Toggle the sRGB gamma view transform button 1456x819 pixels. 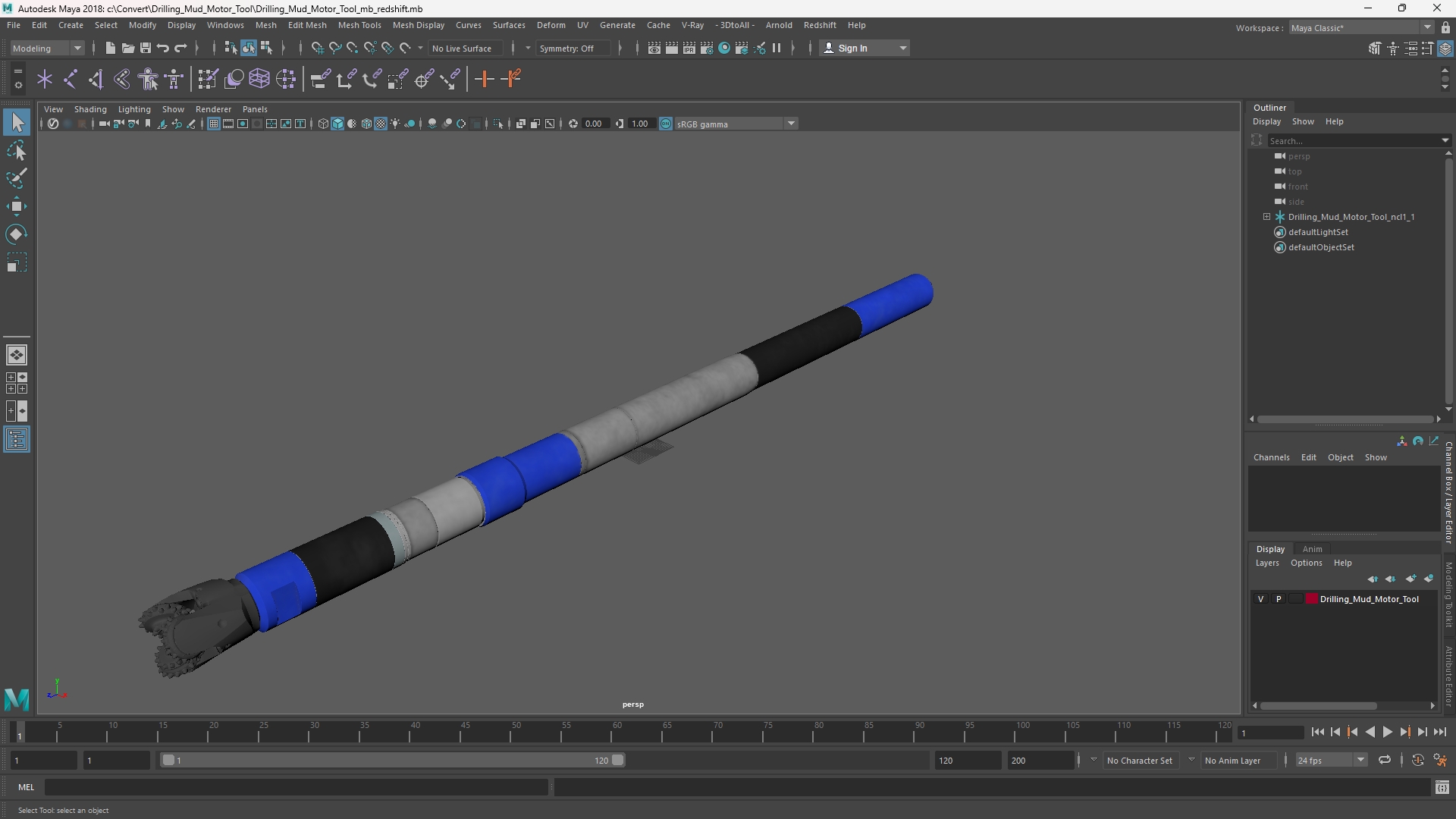click(666, 124)
